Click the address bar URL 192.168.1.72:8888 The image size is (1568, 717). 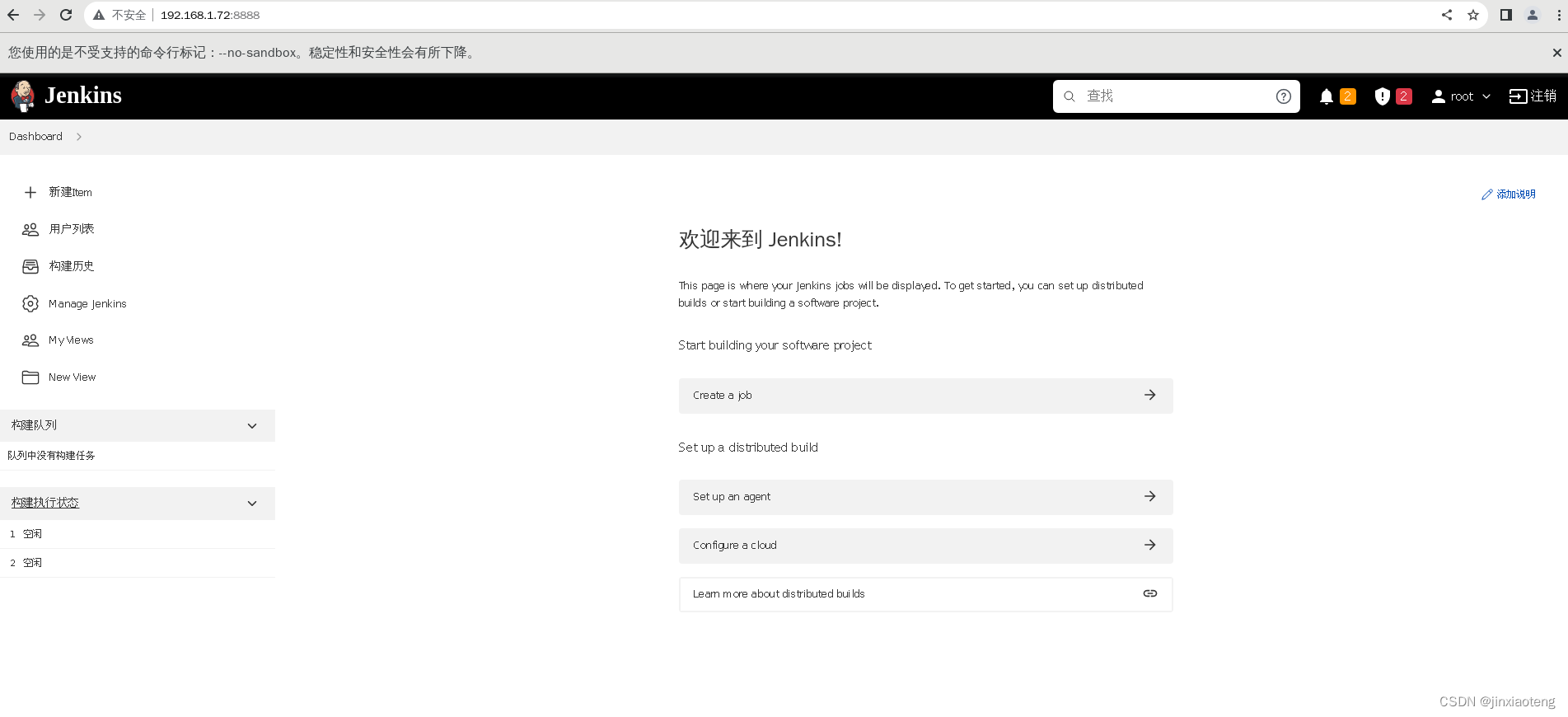[x=210, y=15]
